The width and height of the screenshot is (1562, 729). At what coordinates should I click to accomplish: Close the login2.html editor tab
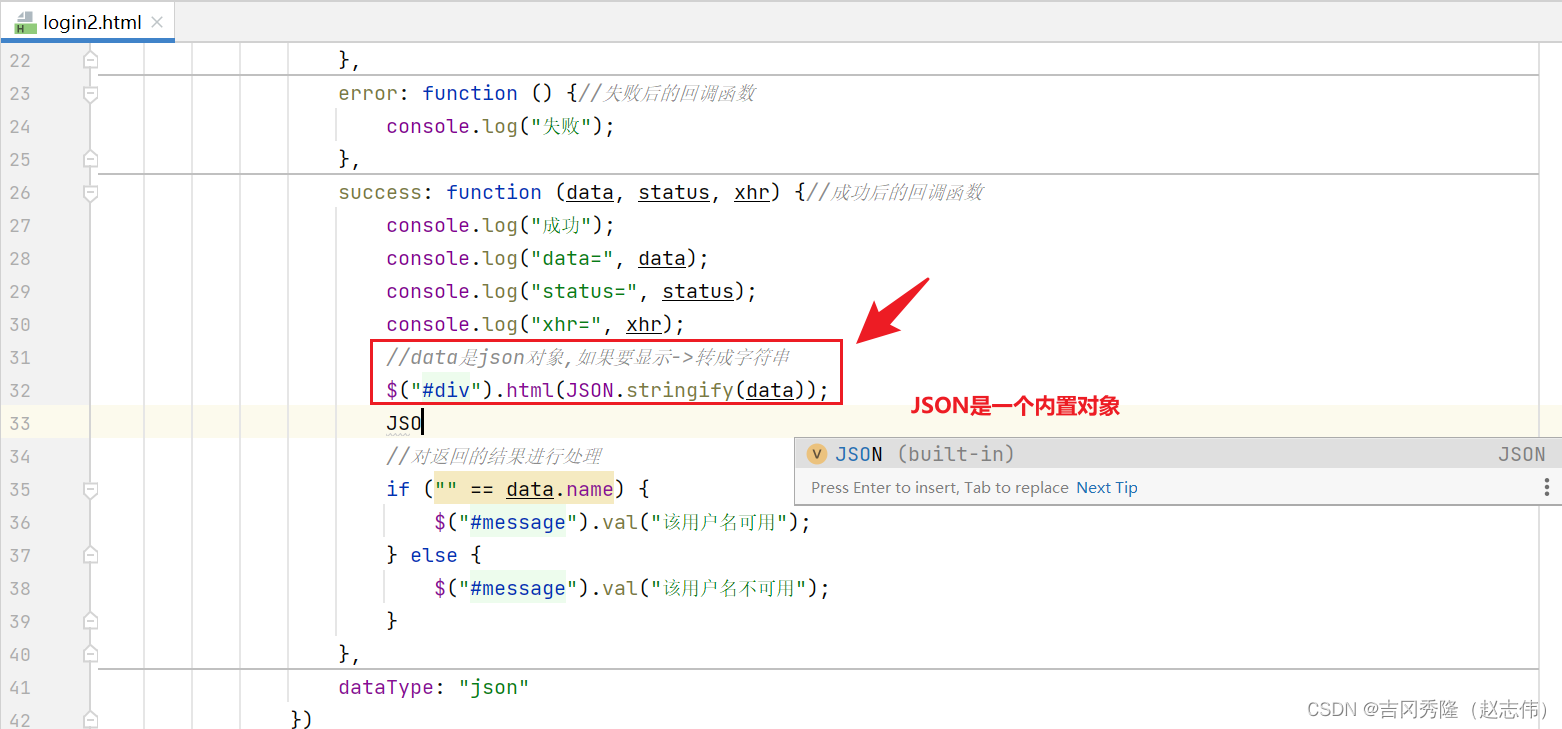click(157, 22)
